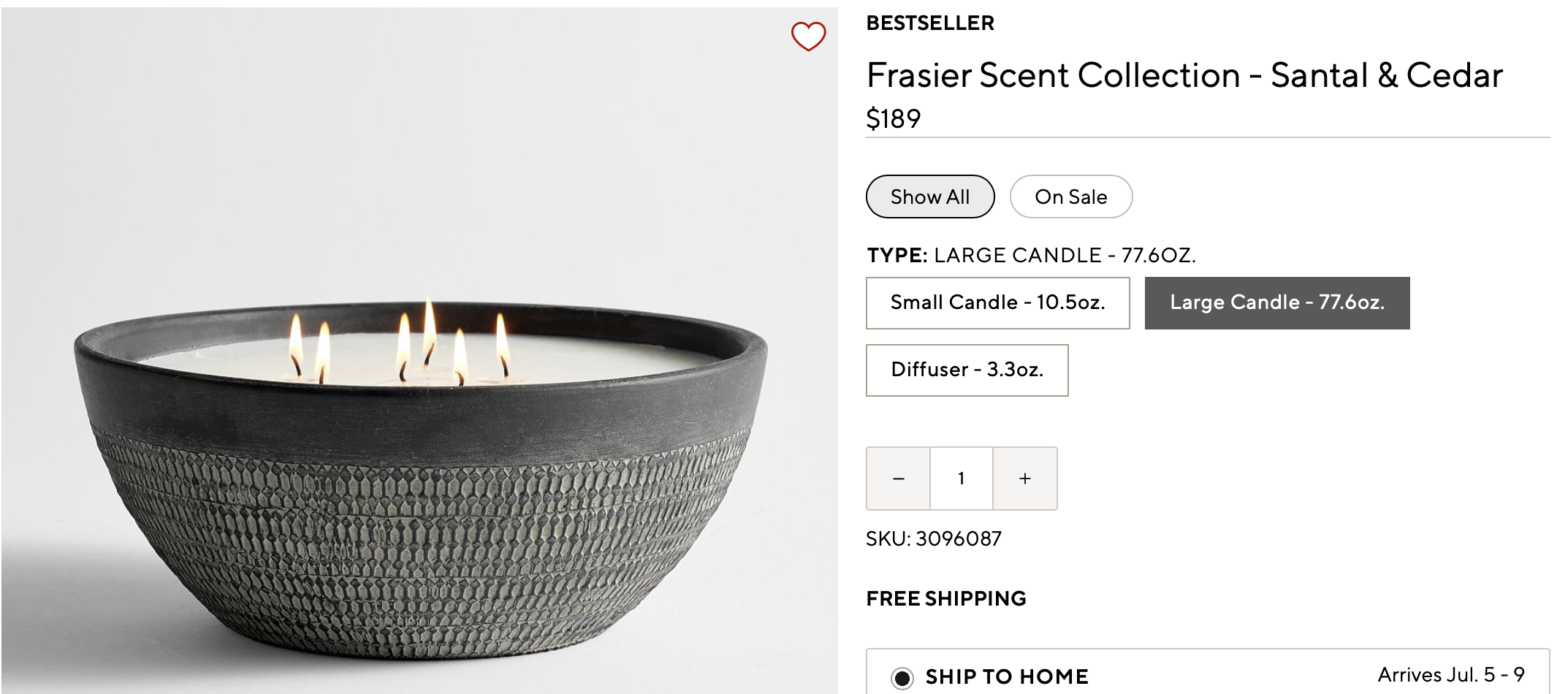Click the SHIP TO HOME label text
This screenshot has height=694, width=1568.
coord(1006,677)
